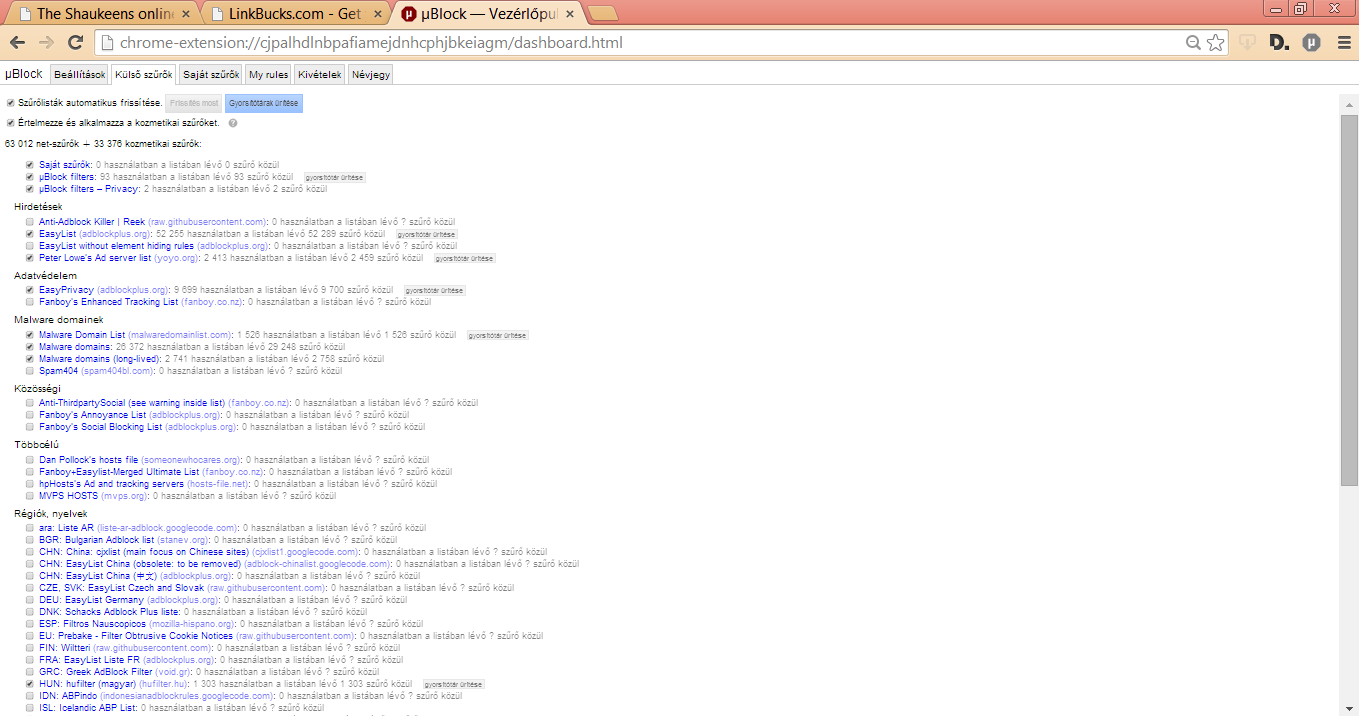Image resolution: width=1359 pixels, height=716 pixels.
Task: Open the yoyo.org source link
Action: click(176, 258)
